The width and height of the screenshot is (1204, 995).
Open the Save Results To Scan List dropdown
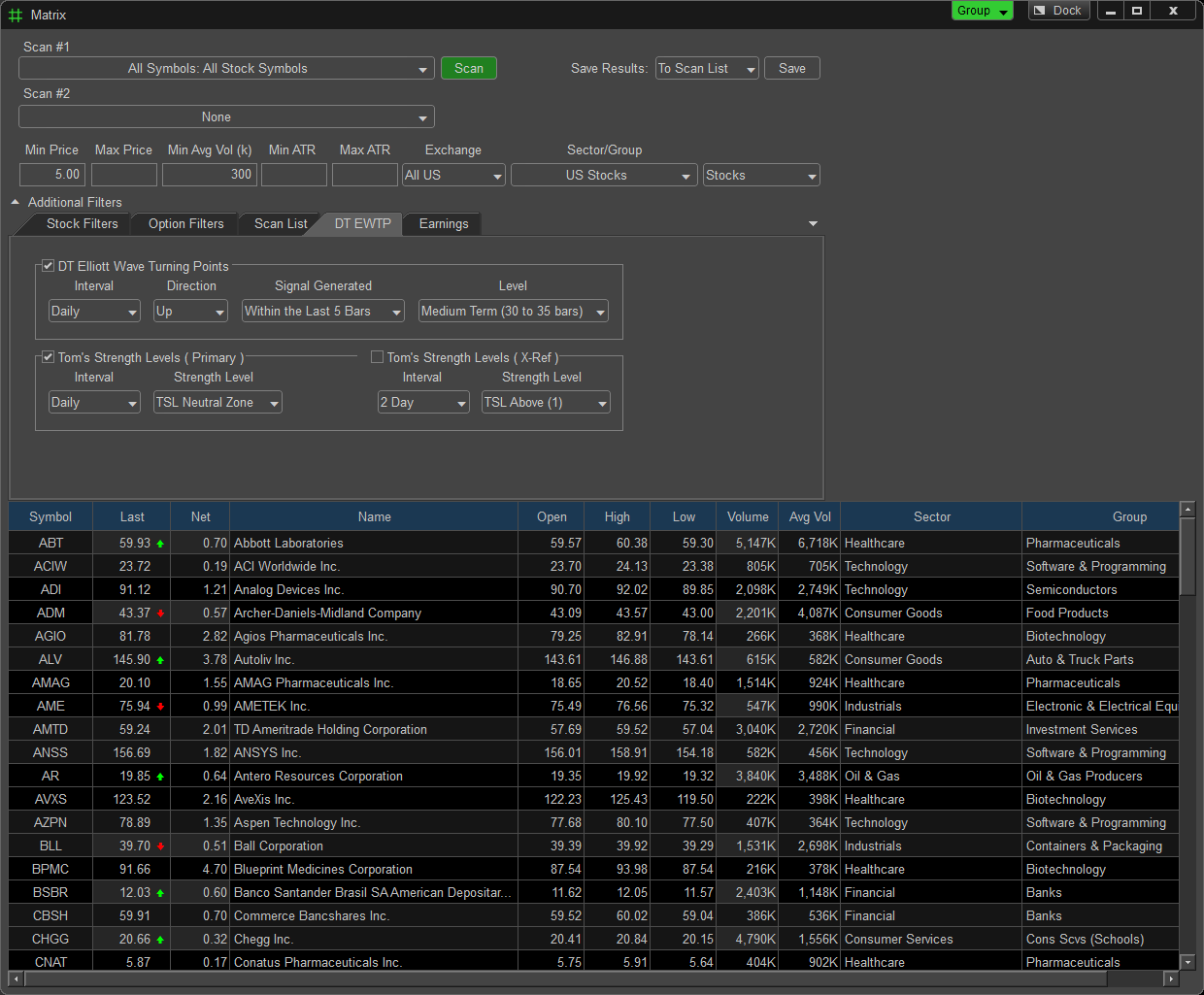tap(707, 68)
